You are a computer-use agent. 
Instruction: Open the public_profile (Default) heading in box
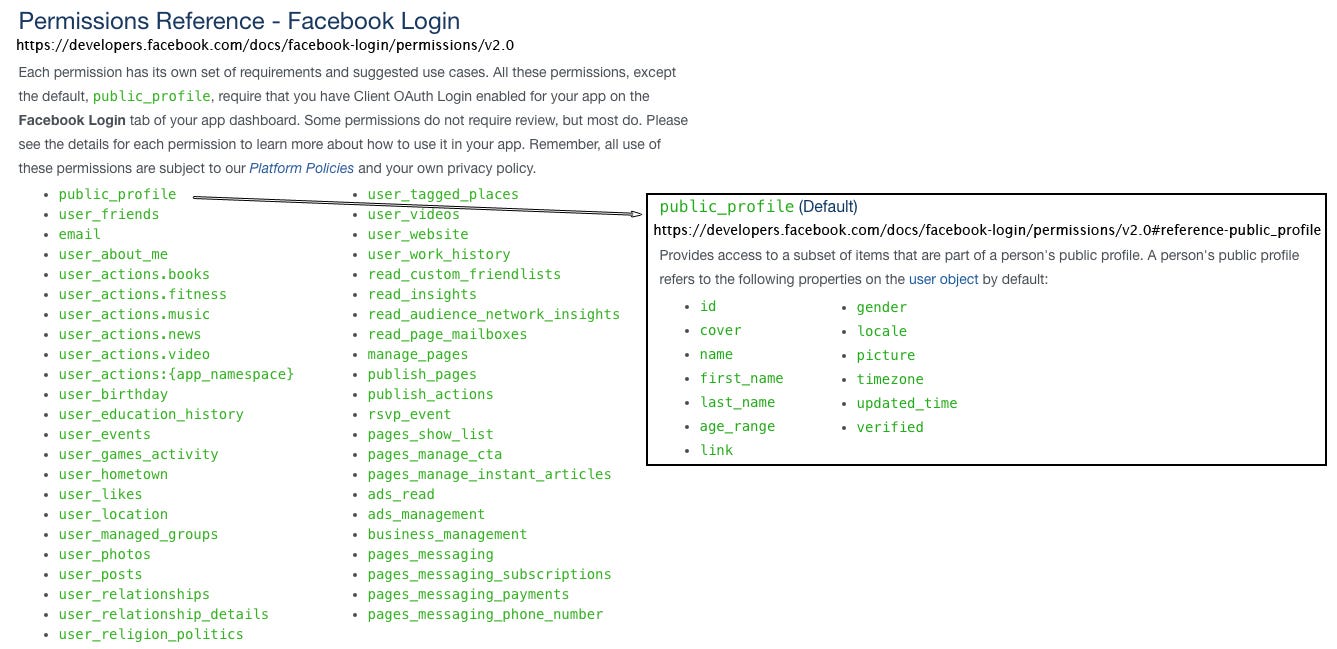pos(758,207)
